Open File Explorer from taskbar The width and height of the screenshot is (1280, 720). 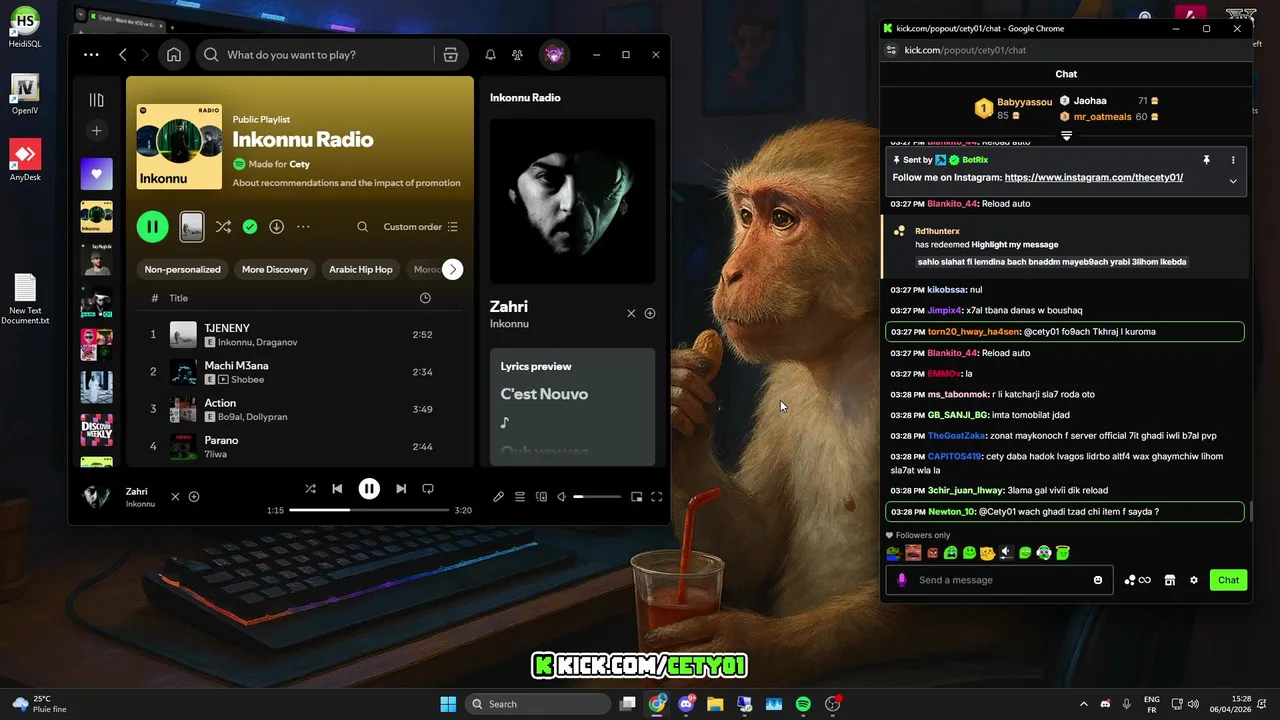(x=715, y=704)
